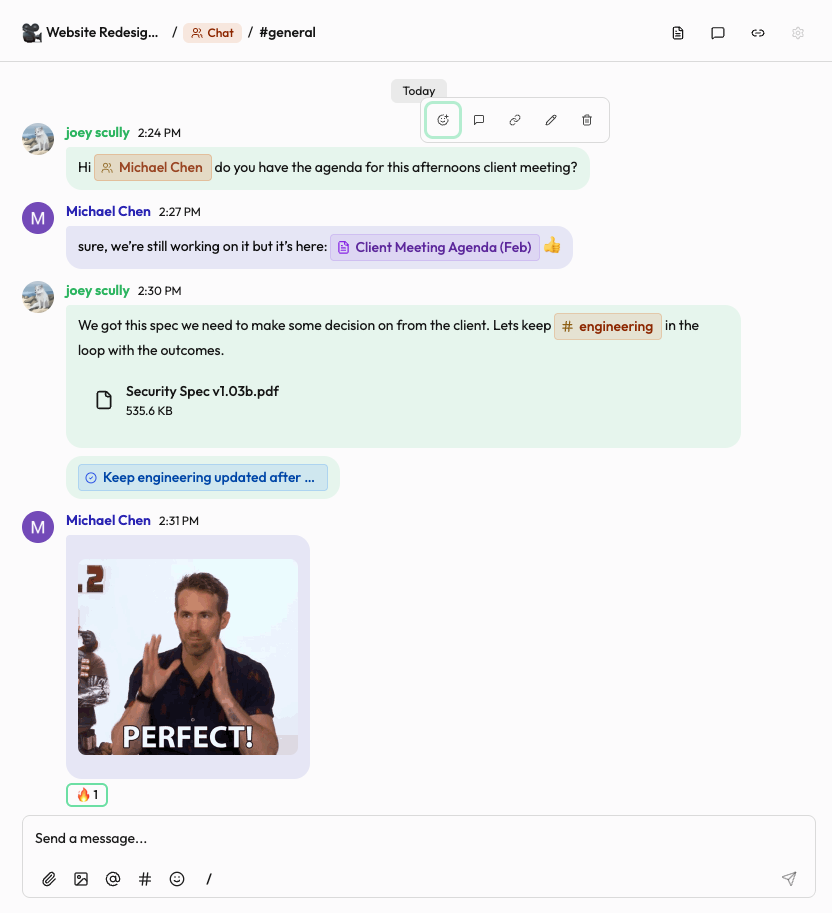Switch to the Chat tab in the breadcrumb

click(x=212, y=32)
